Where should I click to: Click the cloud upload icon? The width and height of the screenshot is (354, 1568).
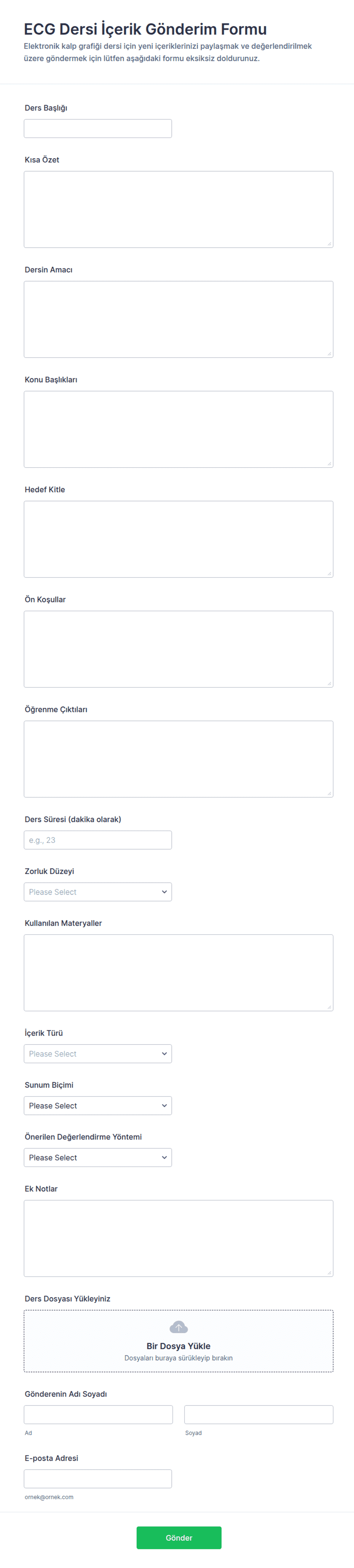point(179,1326)
